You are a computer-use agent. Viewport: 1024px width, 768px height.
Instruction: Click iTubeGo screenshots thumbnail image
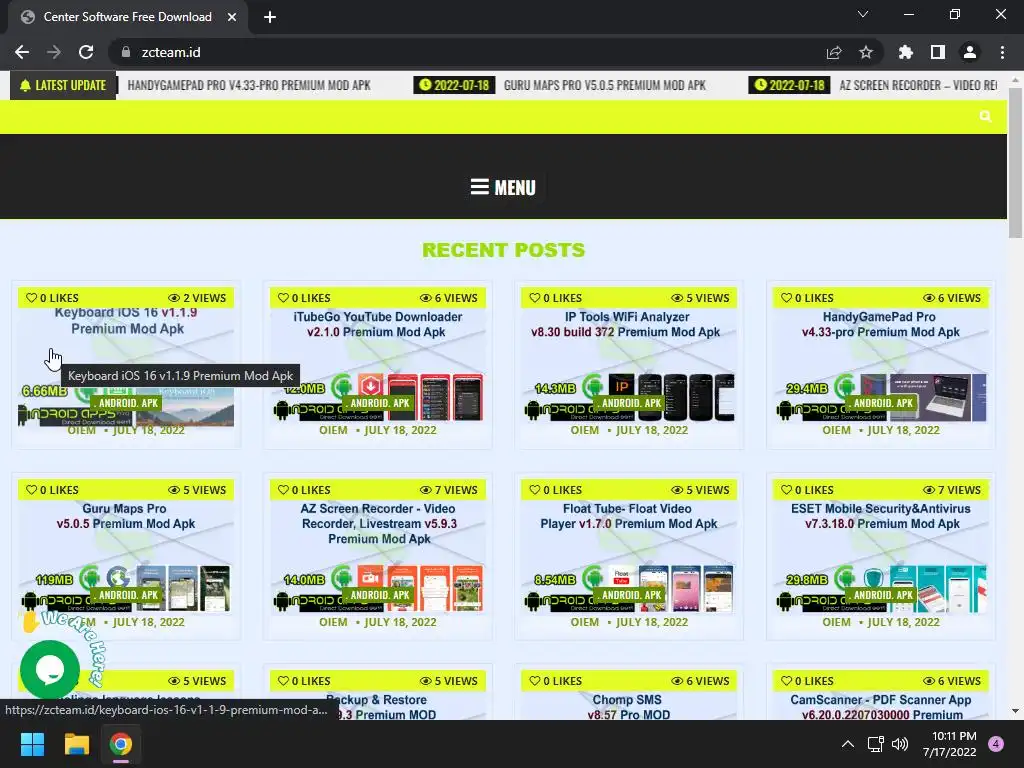420,396
